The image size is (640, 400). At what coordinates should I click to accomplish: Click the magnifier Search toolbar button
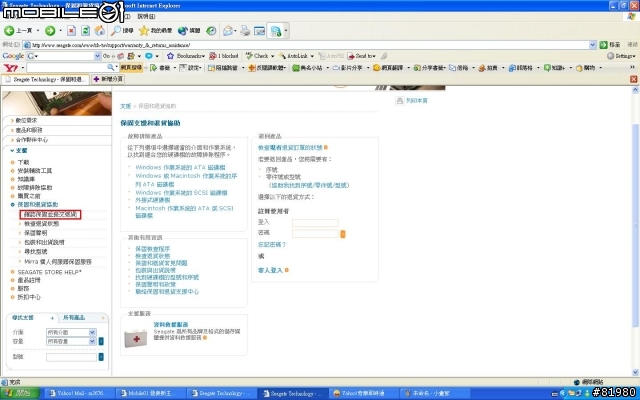pos(122,31)
